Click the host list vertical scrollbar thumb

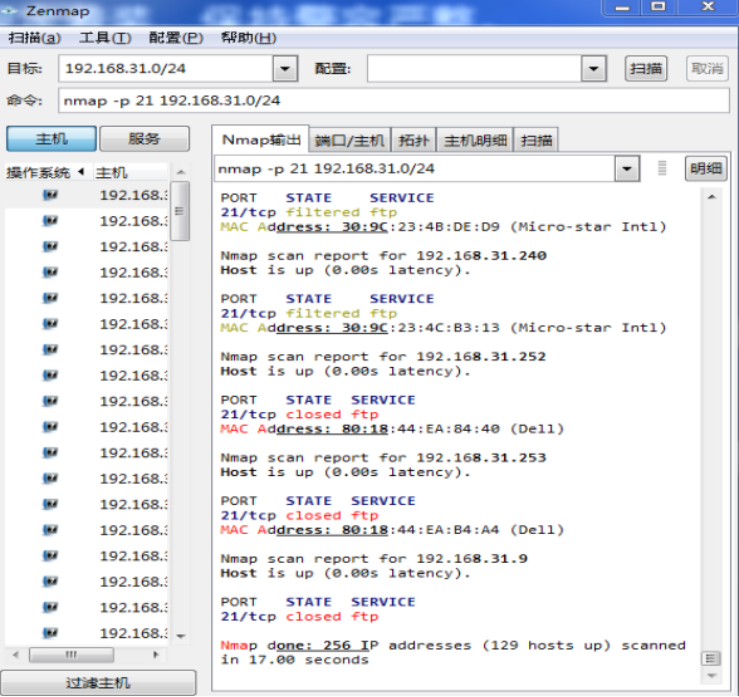coord(180,211)
